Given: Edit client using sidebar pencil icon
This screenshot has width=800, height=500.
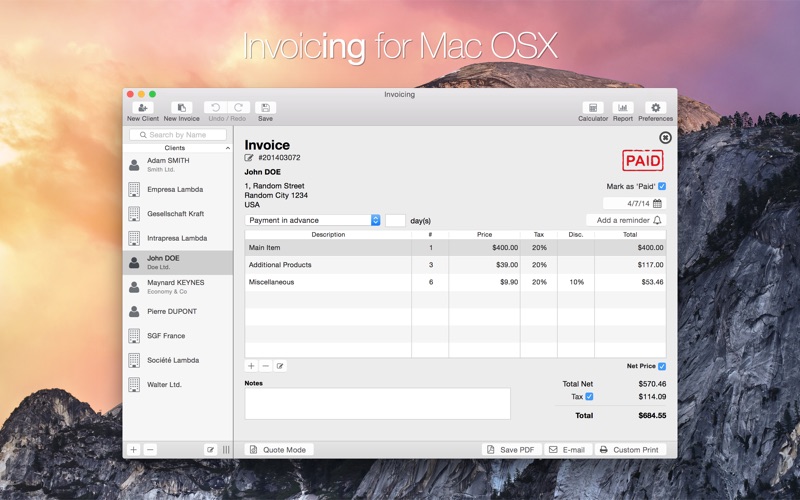Looking at the screenshot, I should click(210, 449).
